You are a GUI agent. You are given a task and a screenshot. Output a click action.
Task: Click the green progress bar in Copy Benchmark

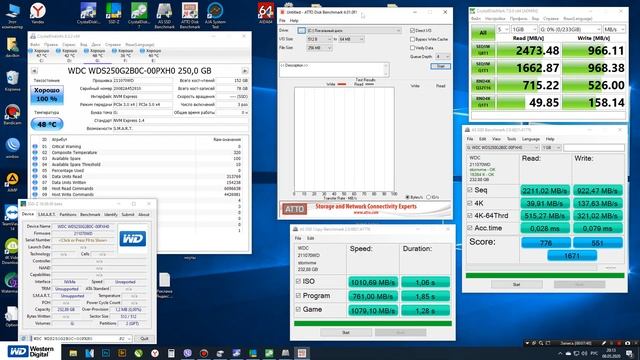[373, 324]
